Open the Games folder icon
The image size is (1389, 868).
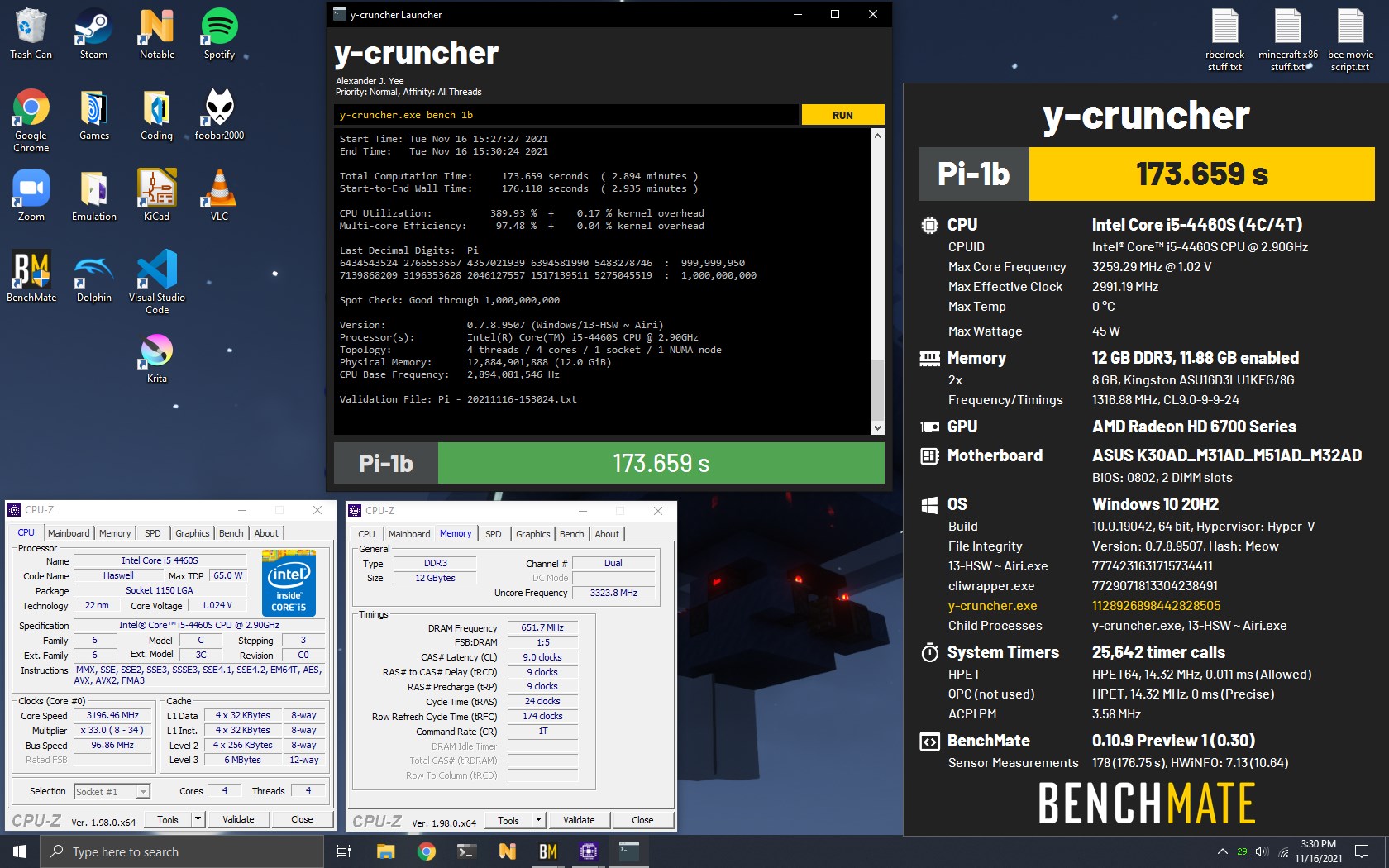(93, 114)
